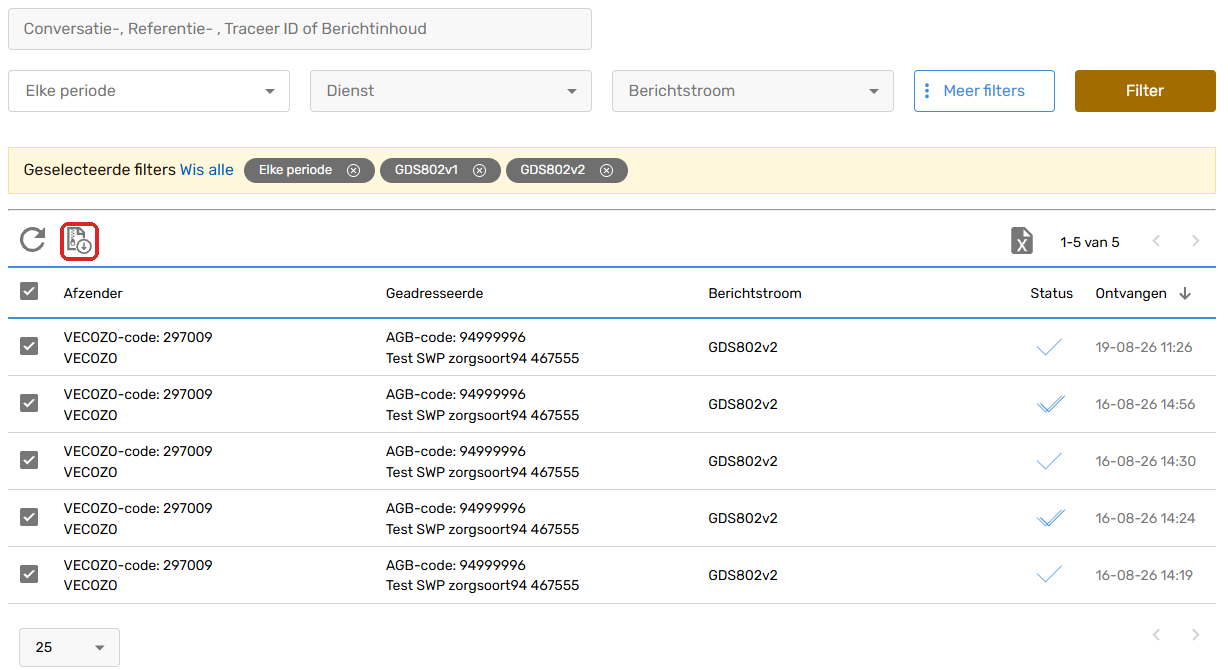The image size is (1228, 670).
Task: Export the results to Excel
Action: point(1021,241)
